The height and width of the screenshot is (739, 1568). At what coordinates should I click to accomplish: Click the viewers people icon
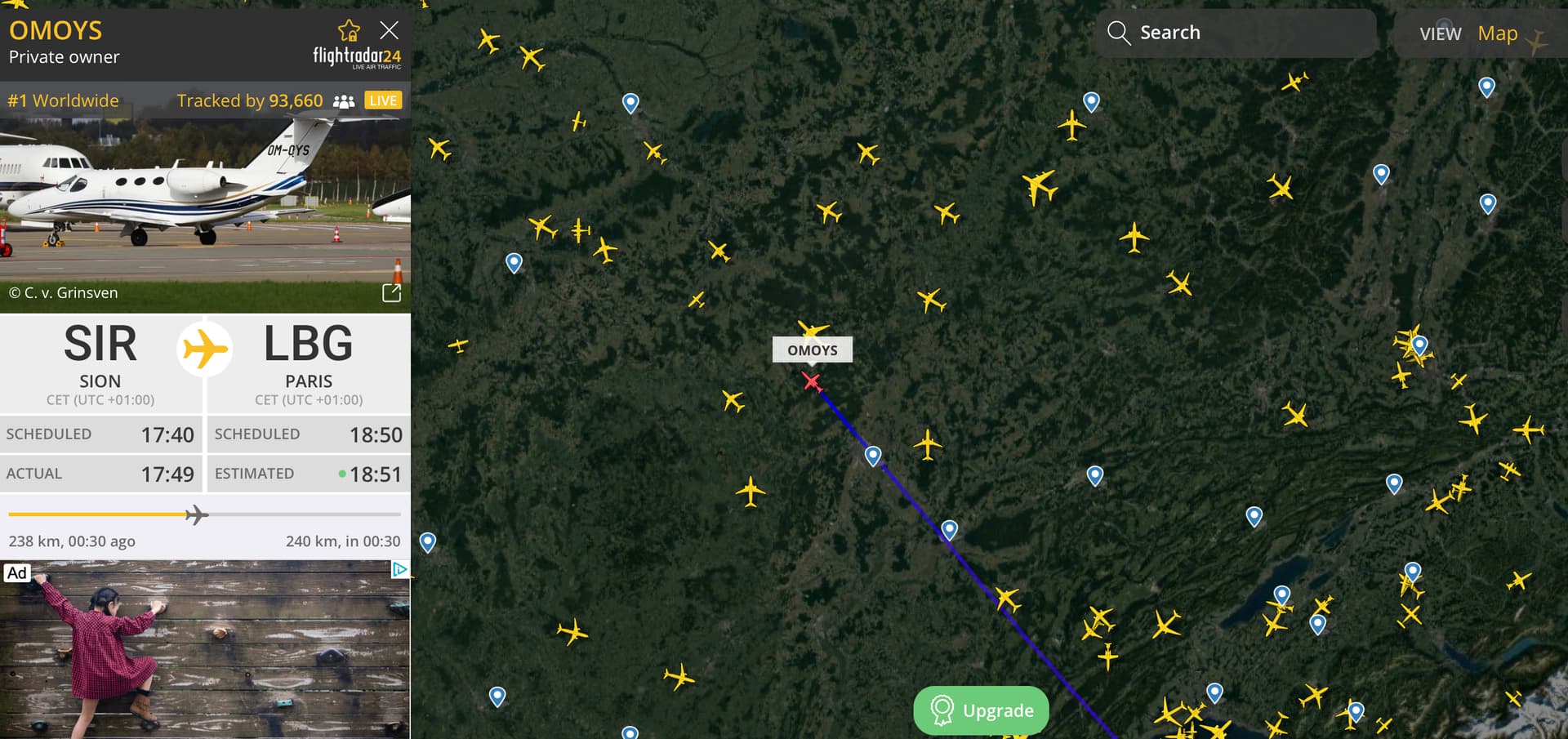344,101
